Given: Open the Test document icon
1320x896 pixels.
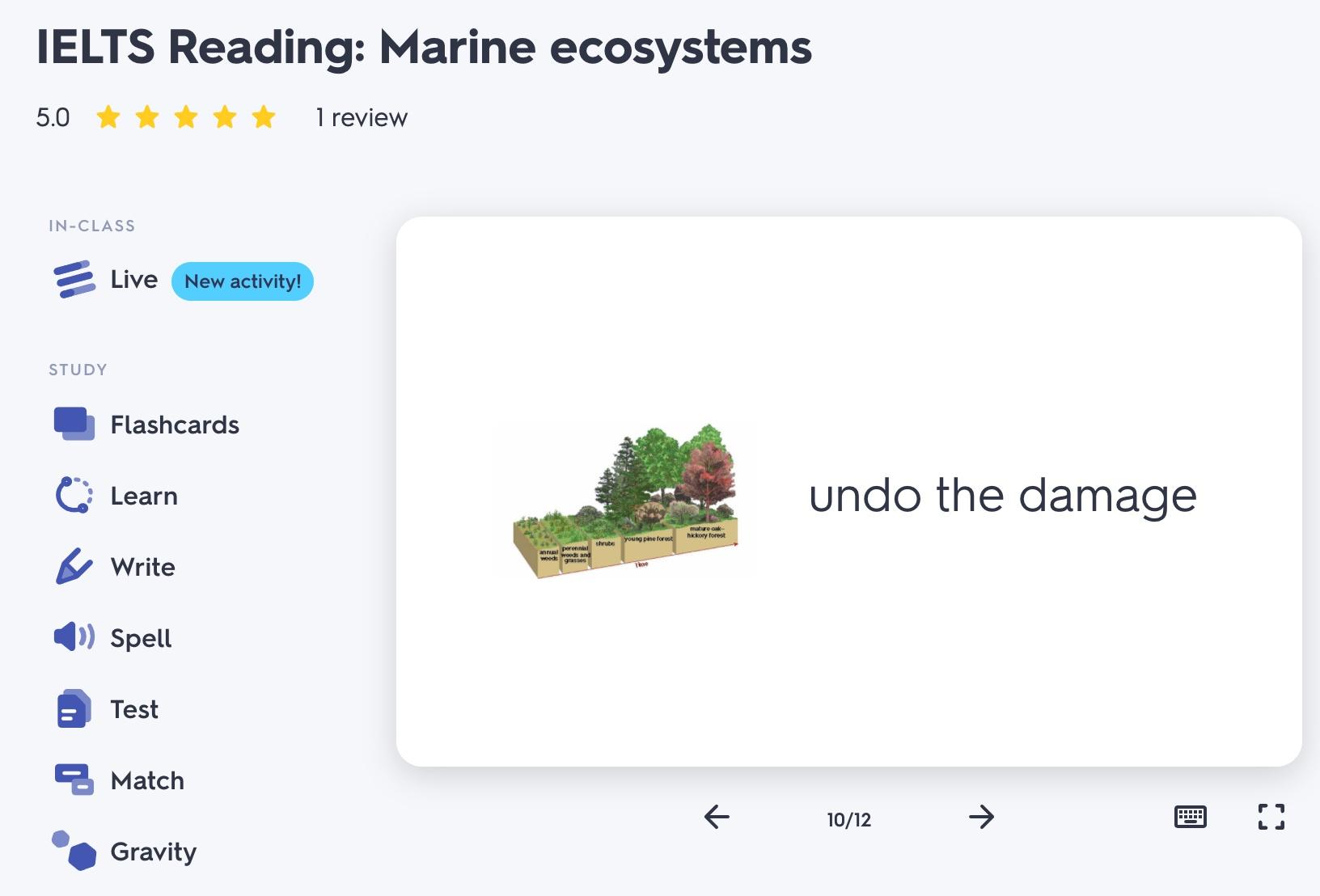Looking at the screenshot, I should 74,709.
